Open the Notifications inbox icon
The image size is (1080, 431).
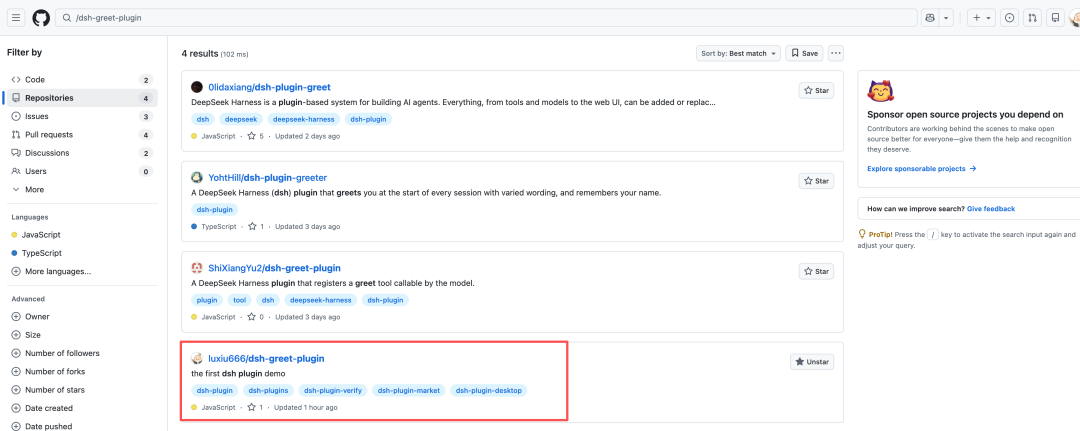pos(1055,18)
